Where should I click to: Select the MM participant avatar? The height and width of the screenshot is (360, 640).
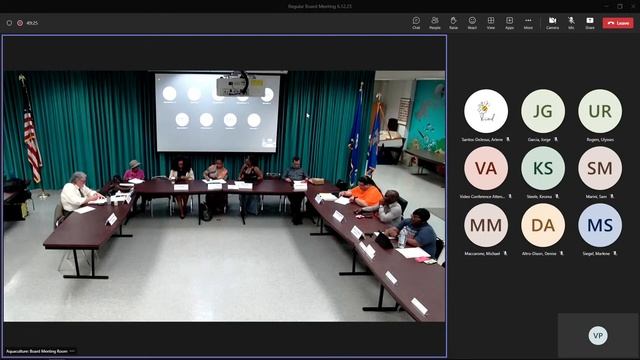(x=486, y=225)
